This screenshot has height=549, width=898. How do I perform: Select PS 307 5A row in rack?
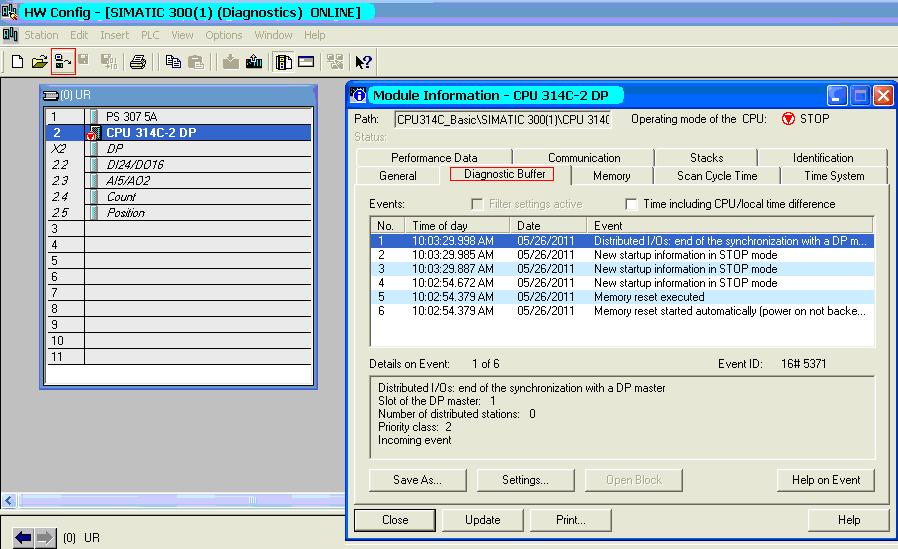(179, 117)
